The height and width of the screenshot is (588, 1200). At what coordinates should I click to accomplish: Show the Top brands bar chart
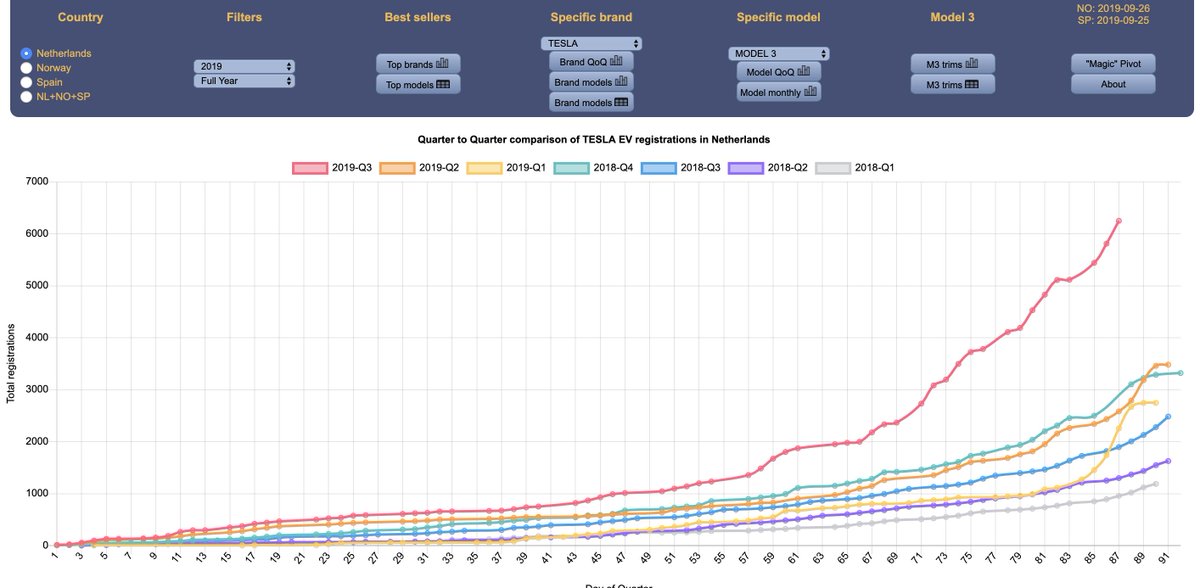click(x=418, y=64)
